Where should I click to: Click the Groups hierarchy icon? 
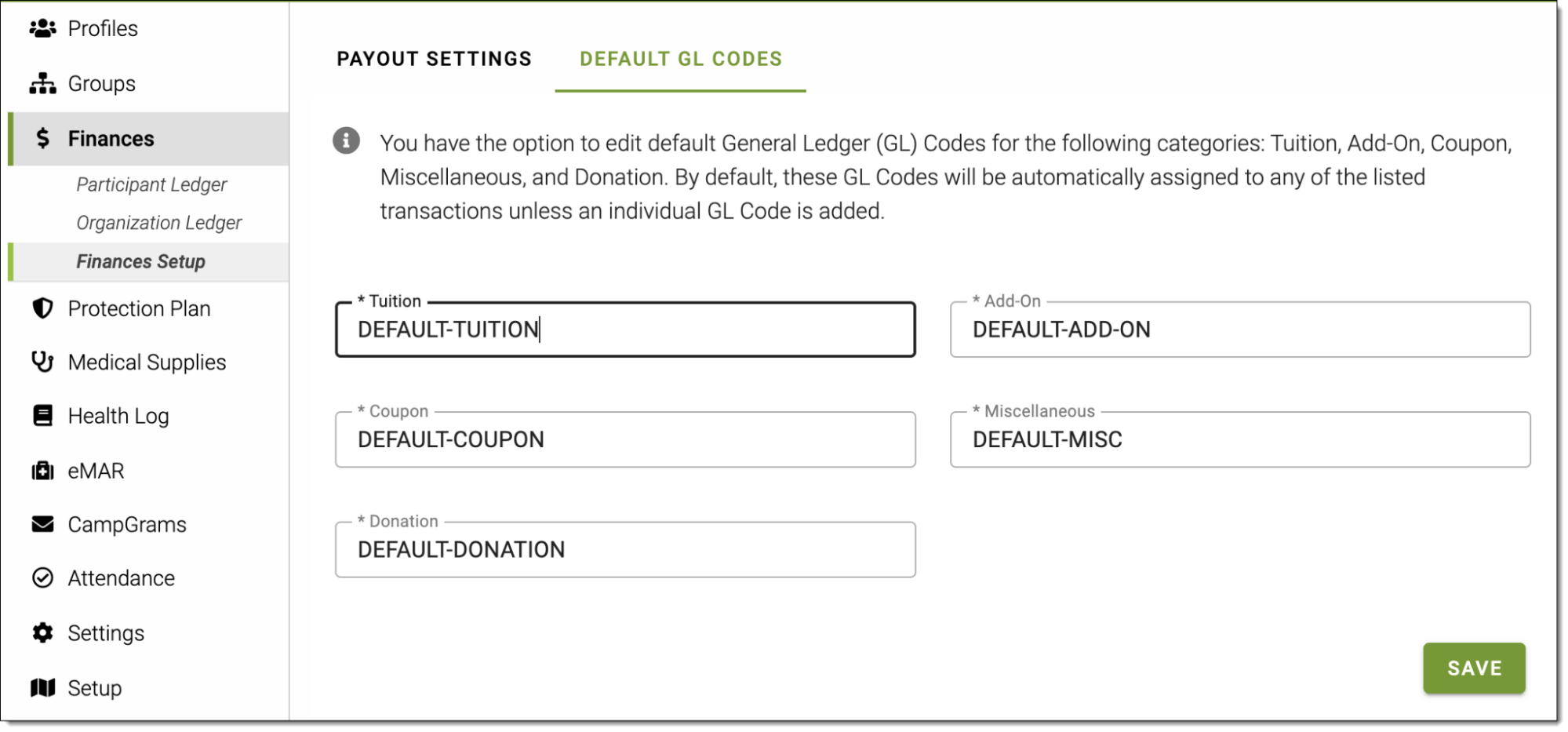coord(42,84)
